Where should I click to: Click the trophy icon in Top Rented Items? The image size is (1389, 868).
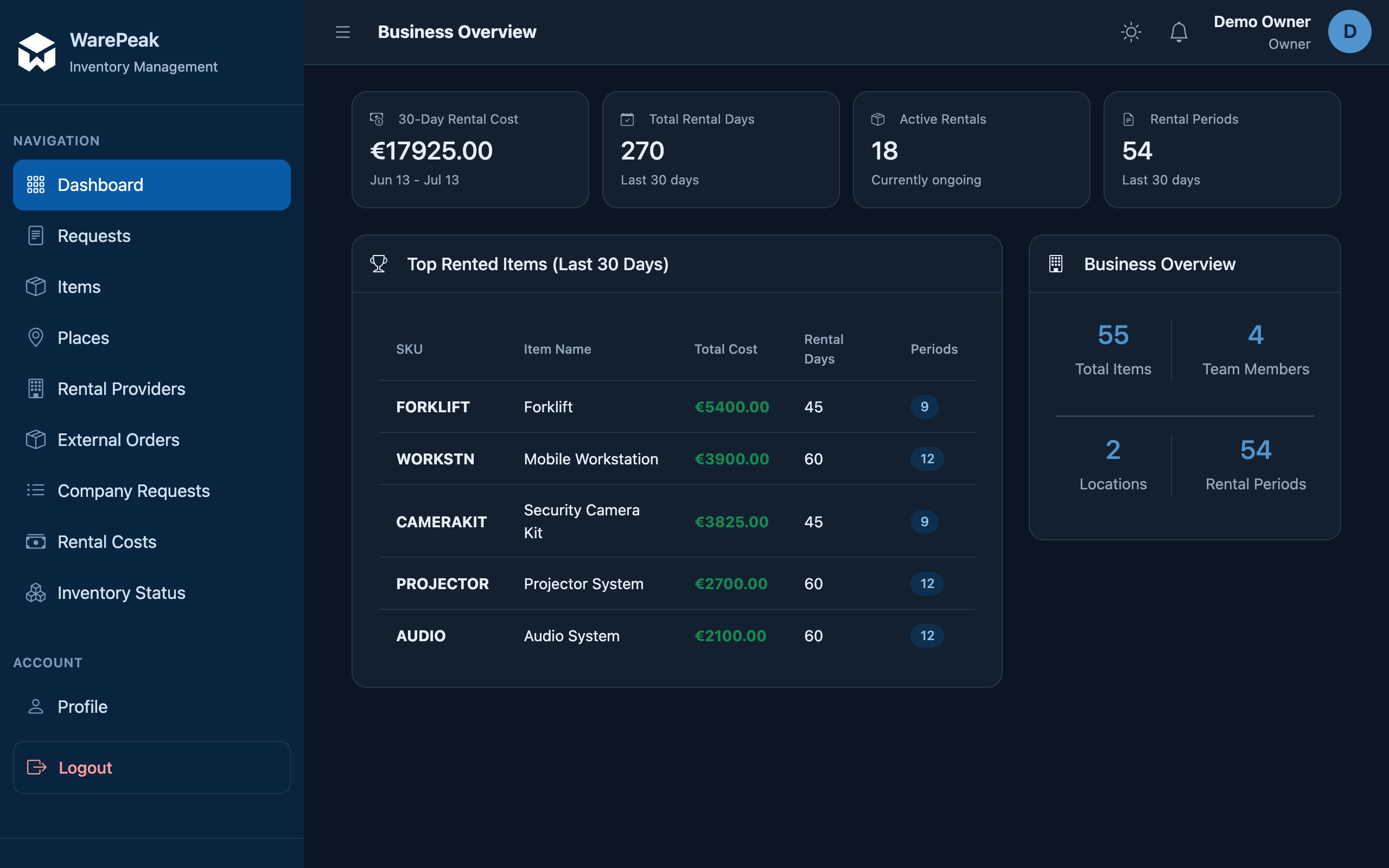point(378,264)
